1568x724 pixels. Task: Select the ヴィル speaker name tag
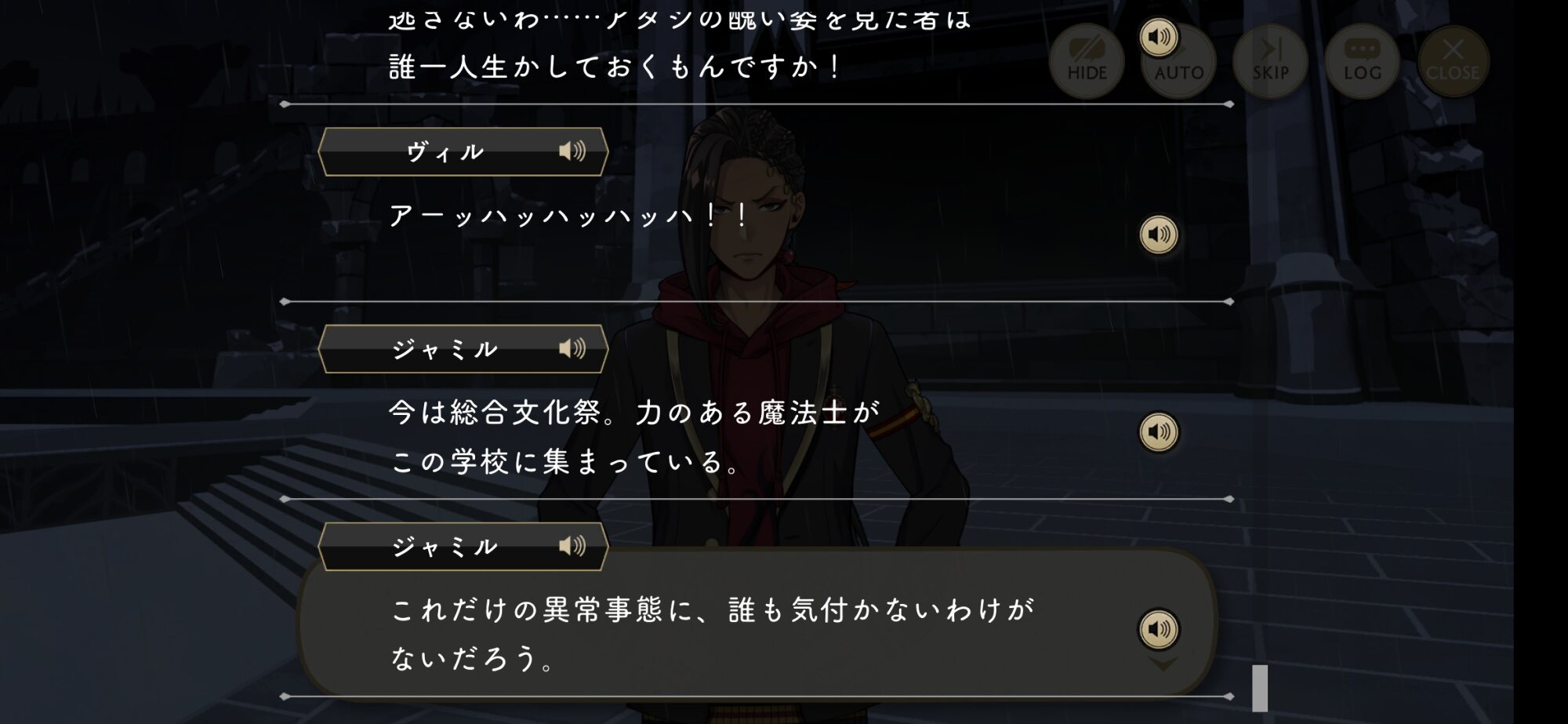[x=463, y=151]
